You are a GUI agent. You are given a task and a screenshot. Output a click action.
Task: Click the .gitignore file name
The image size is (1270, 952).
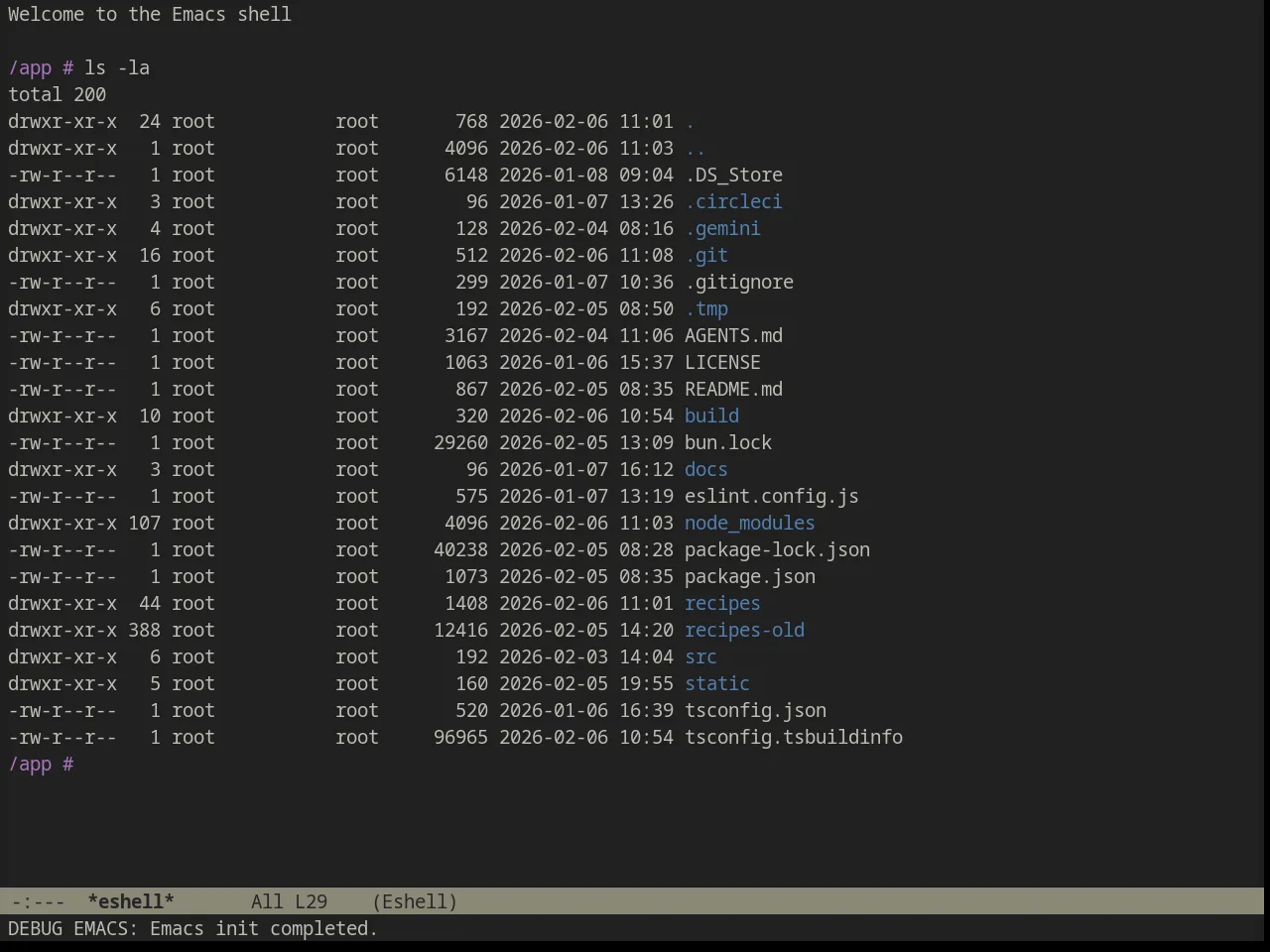pyautogui.click(x=739, y=282)
